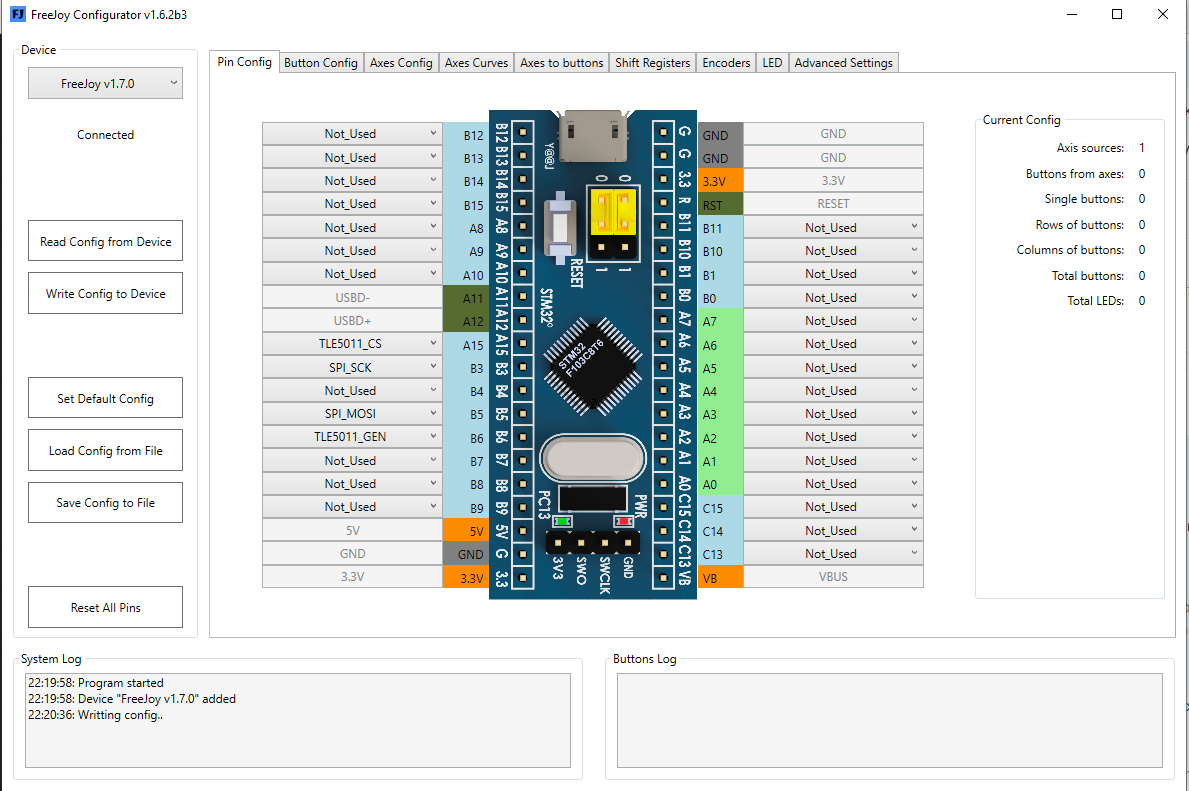Image resolution: width=1189 pixels, height=791 pixels.
Task: Open the pin C14 function dropdown
Action: coord(833,530)
